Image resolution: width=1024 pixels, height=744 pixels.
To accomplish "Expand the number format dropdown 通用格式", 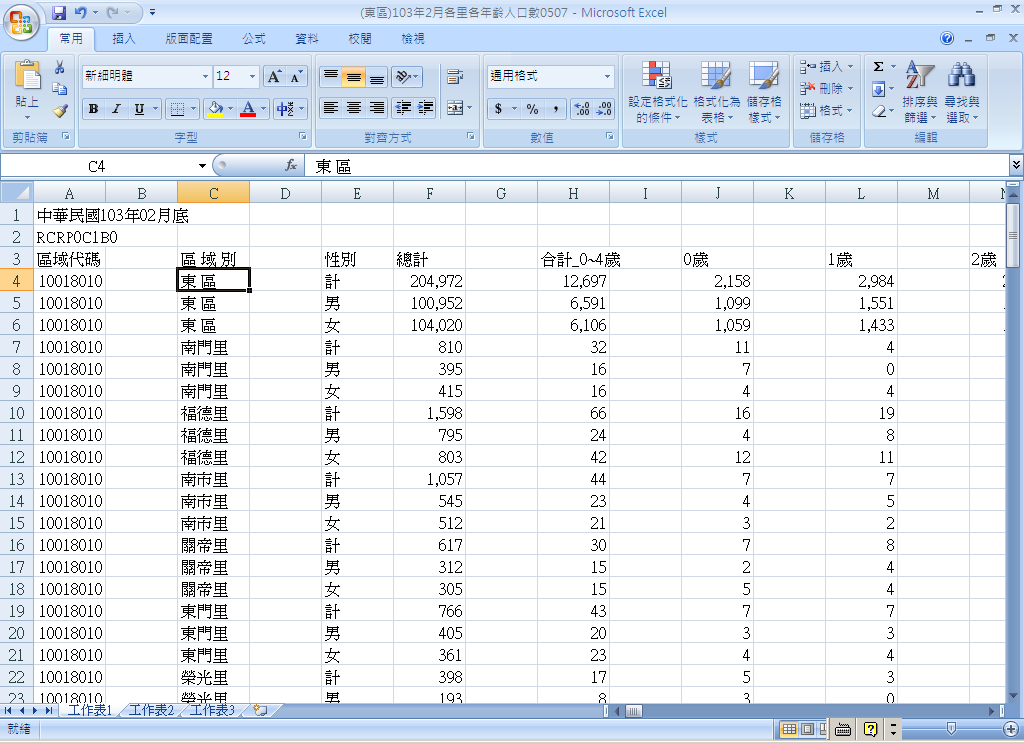I will pos(607,76).
